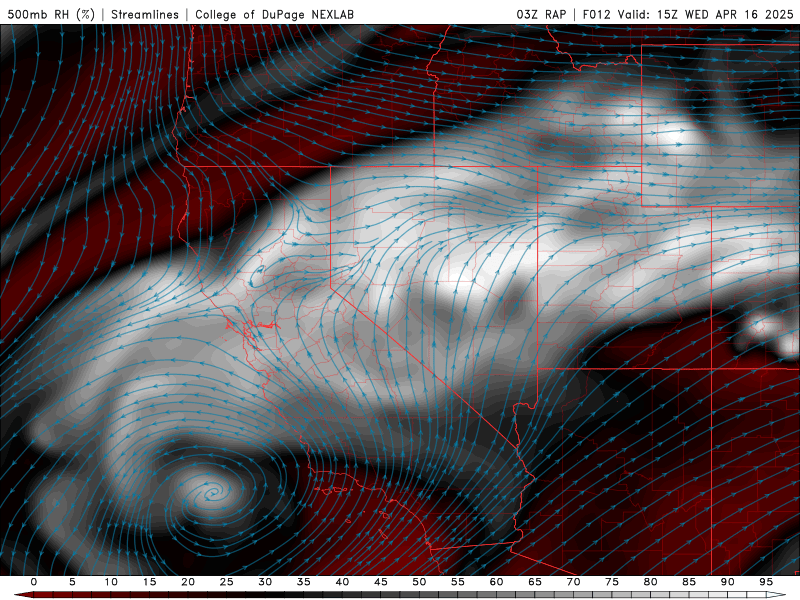800x600 pixels.
Task: Click "College of DuPage NEXLAB" header text
Action: [x=274, y=14]
